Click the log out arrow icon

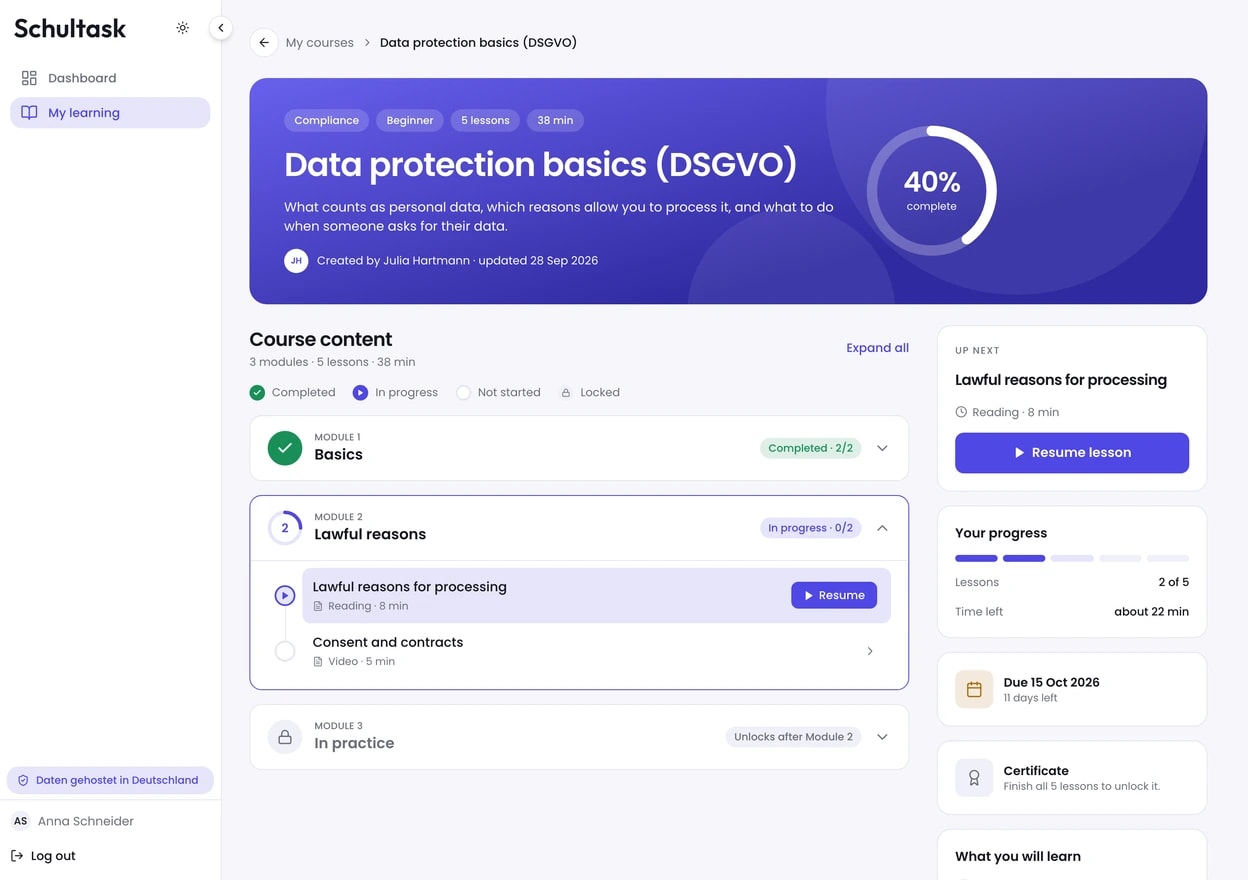tap(17, 856)
